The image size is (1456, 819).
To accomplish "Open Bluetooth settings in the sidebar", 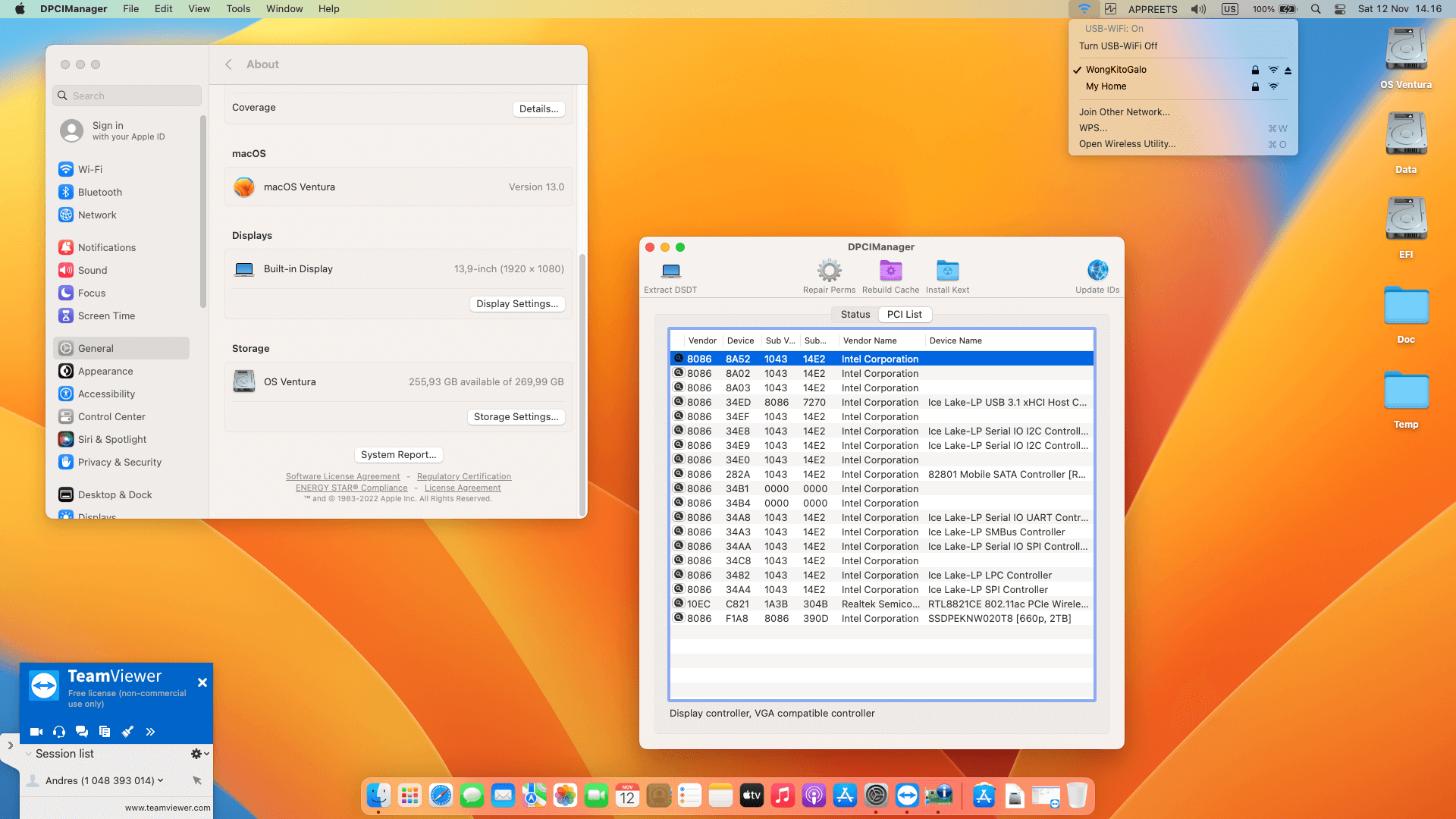I will 121,193.
